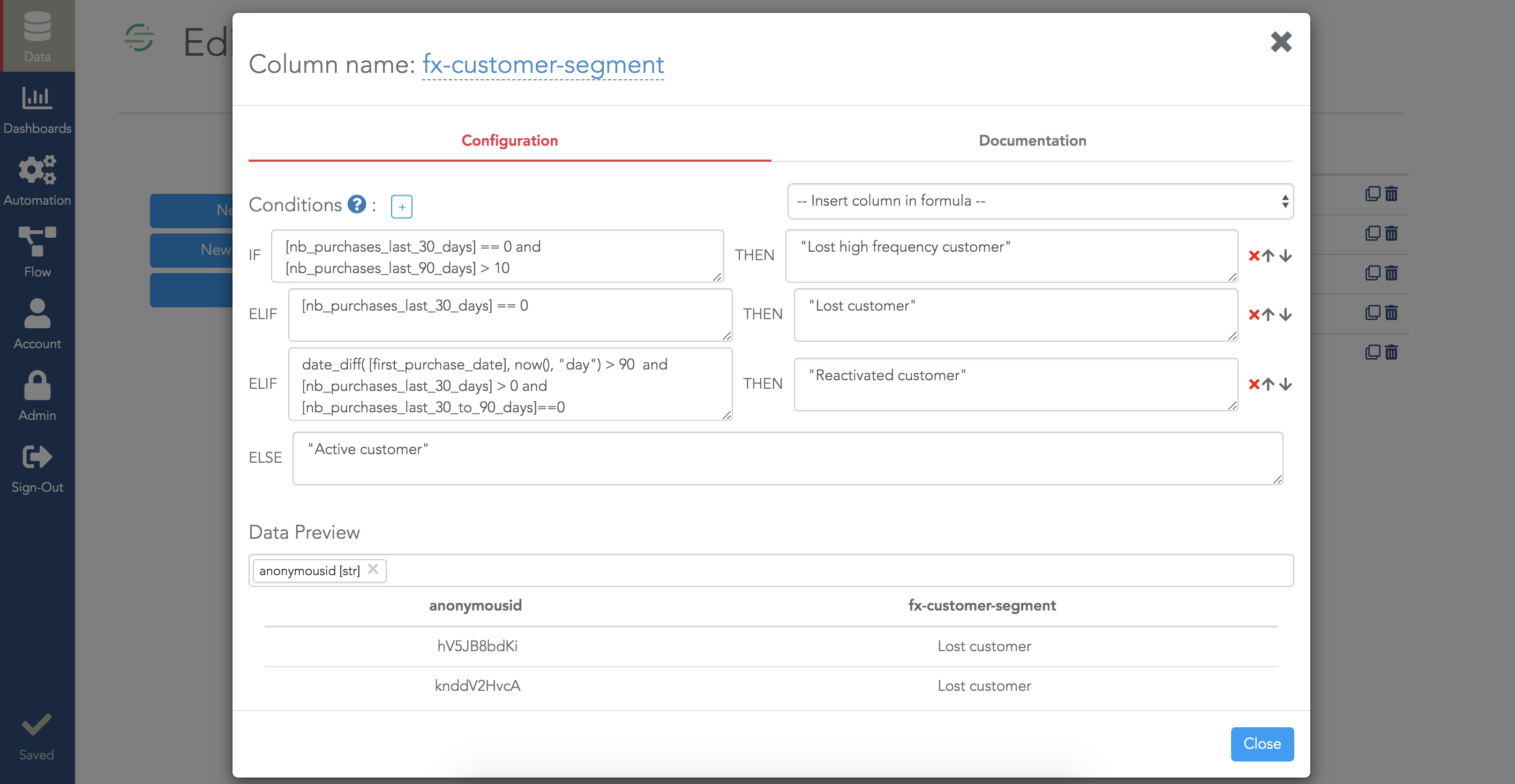Edit the column name fx-customer-segment link
This screenshot has width=1515, height=784.
tap(543, 65)
